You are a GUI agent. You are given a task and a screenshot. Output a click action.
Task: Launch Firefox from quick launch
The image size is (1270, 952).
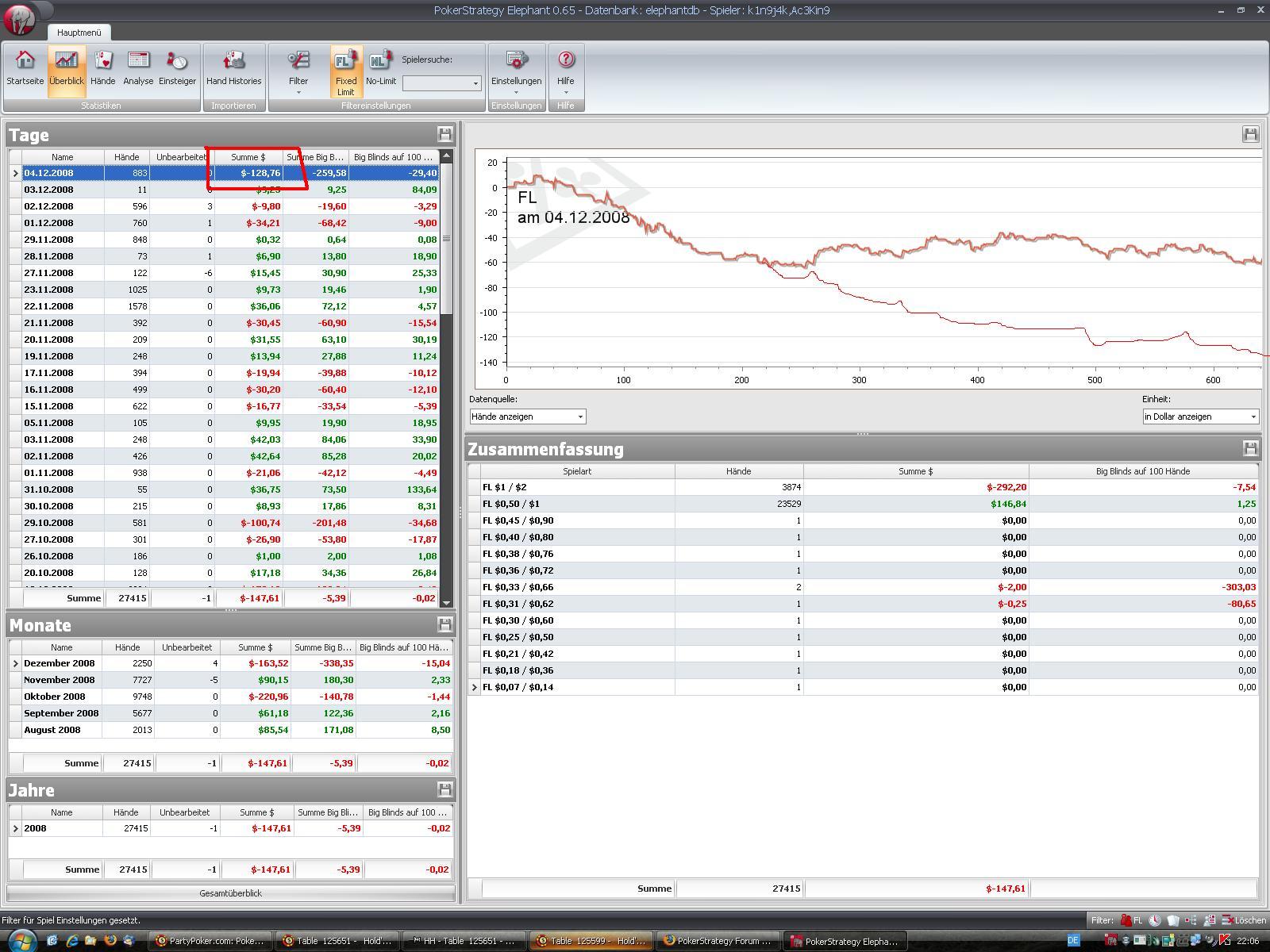click(110, 941)
